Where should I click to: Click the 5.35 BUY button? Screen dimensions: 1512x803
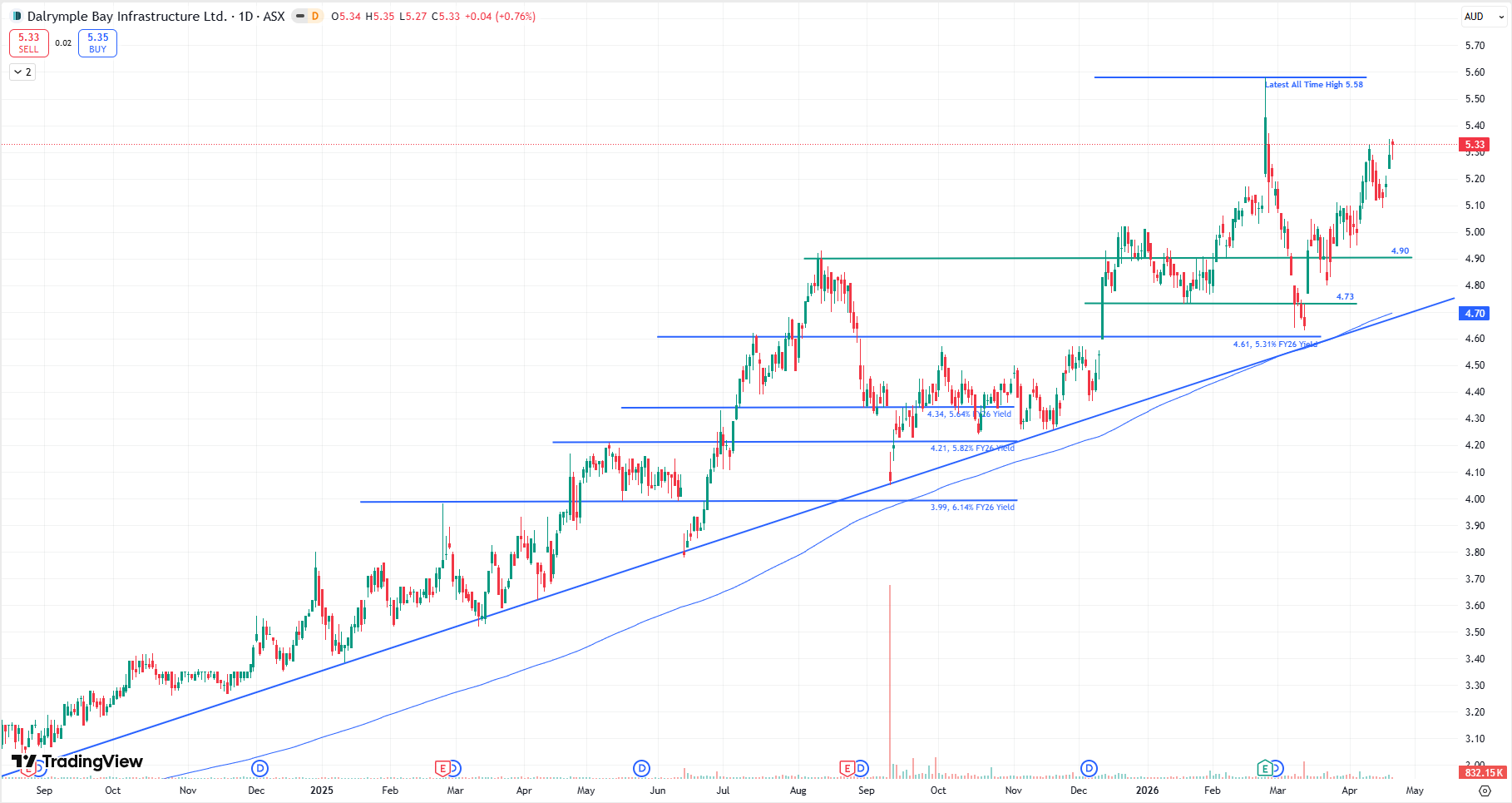click(x=97, y=43)
